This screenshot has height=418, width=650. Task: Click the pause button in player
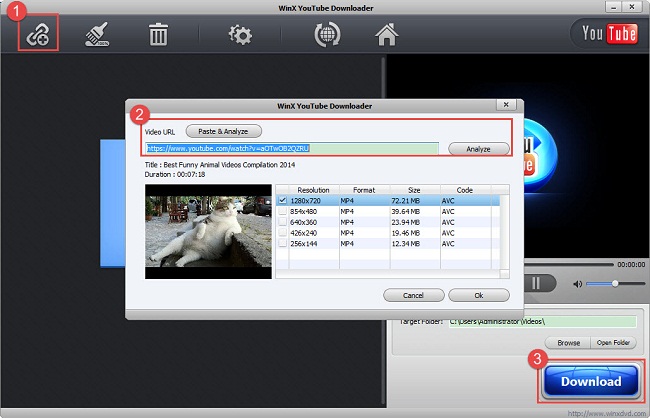pos(536,284)
